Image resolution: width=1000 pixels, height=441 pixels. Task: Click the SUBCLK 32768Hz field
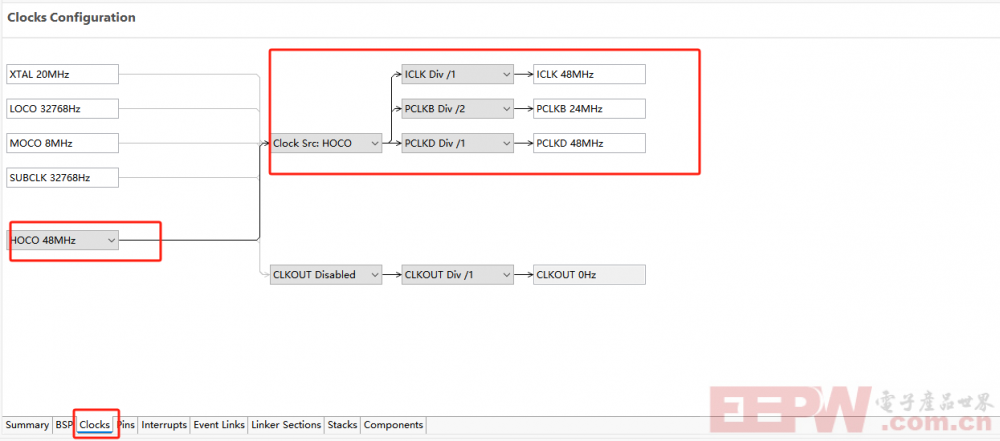coord(62,177)
